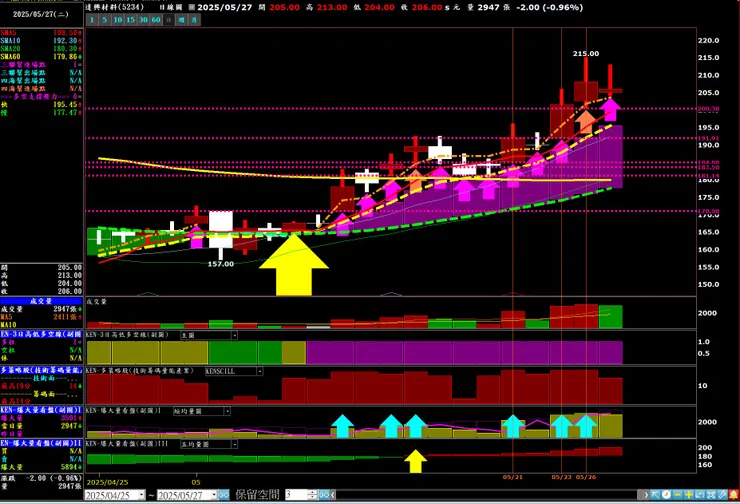The image size is (740, 504).
Task: Click the yellow plus zoom-in icon
Action: pos(689,495)
